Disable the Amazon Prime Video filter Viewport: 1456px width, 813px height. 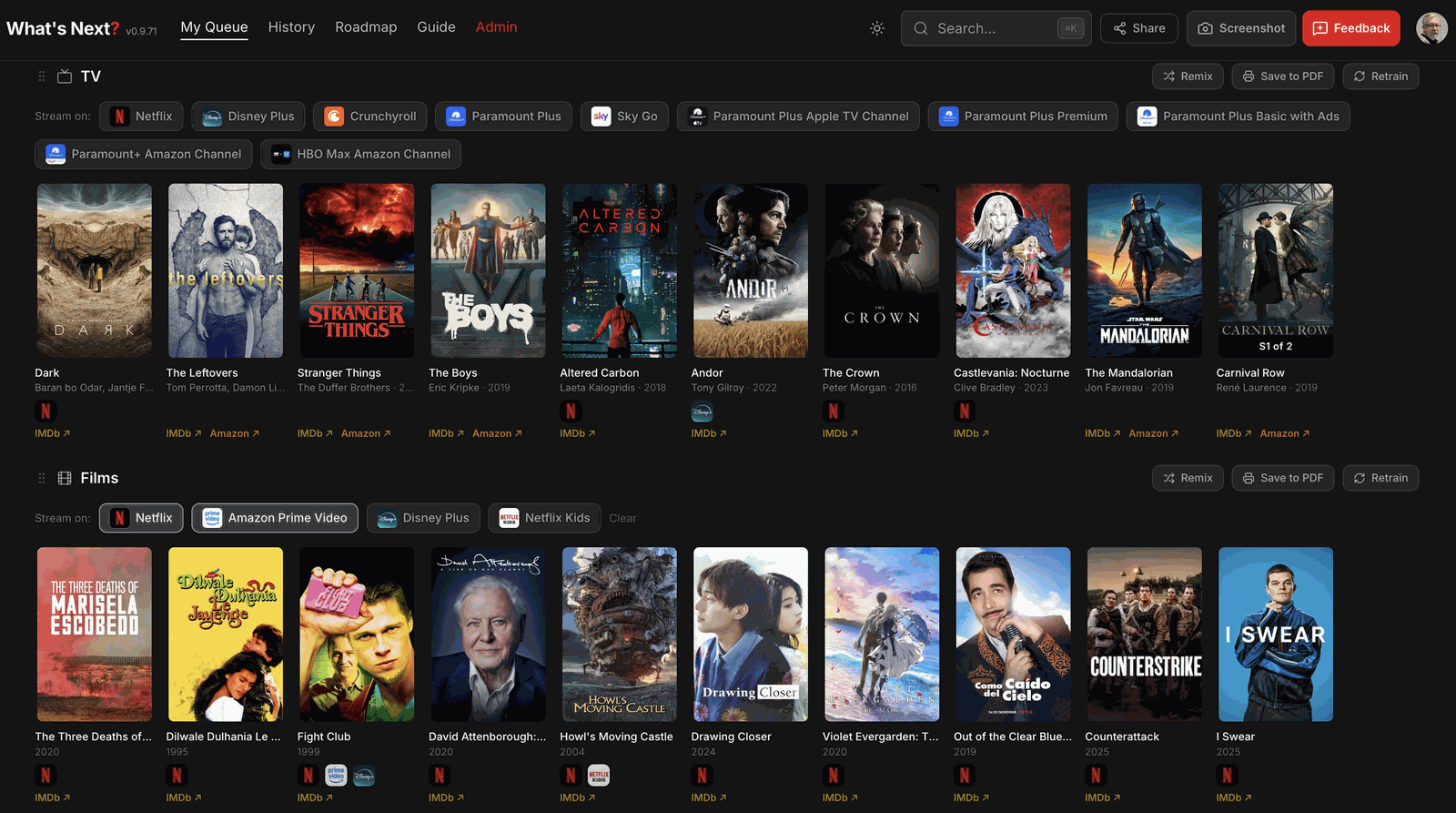click(275, 518)
